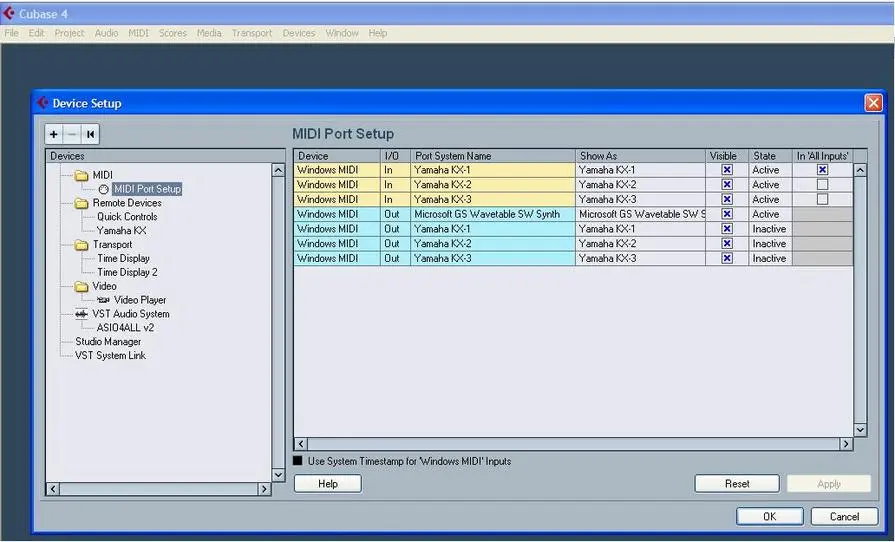Click Port System Name Yamaha KX-3 Out

pyautogui.click(x=493, y=258)
